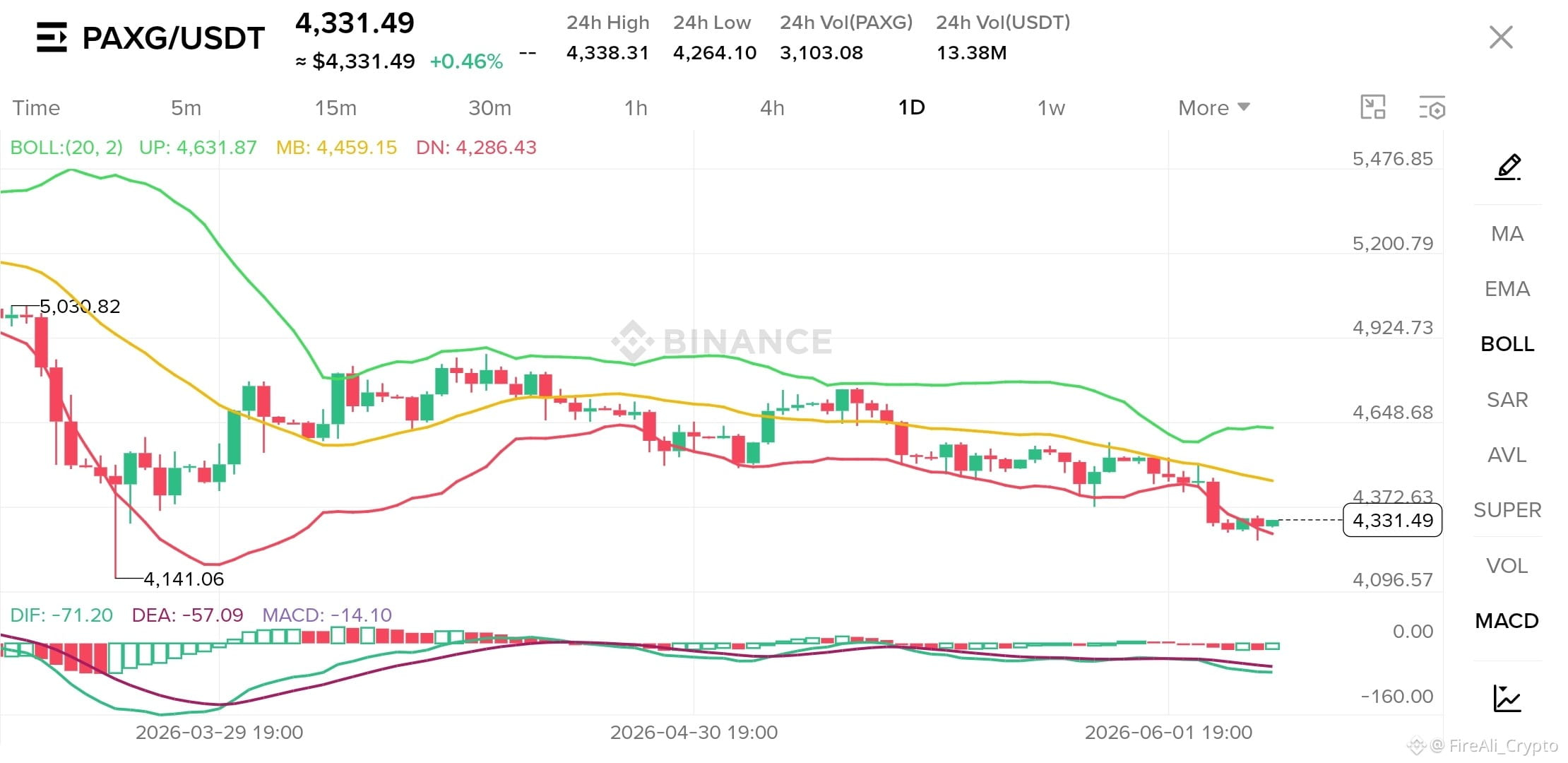Viewport: 1568px width, 763px height.
Task: Toggle the SAR indicator
Action: [x=1507, y=400]
